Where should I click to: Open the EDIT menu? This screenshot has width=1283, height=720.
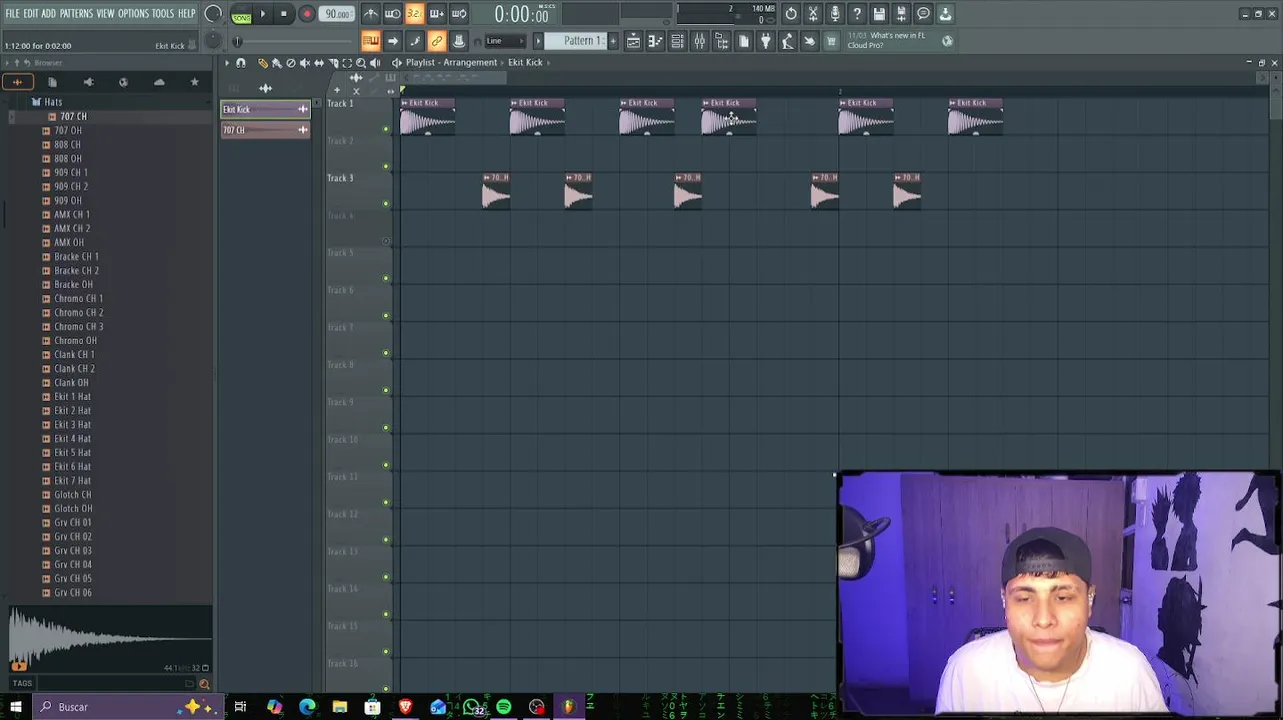[31, 13]
